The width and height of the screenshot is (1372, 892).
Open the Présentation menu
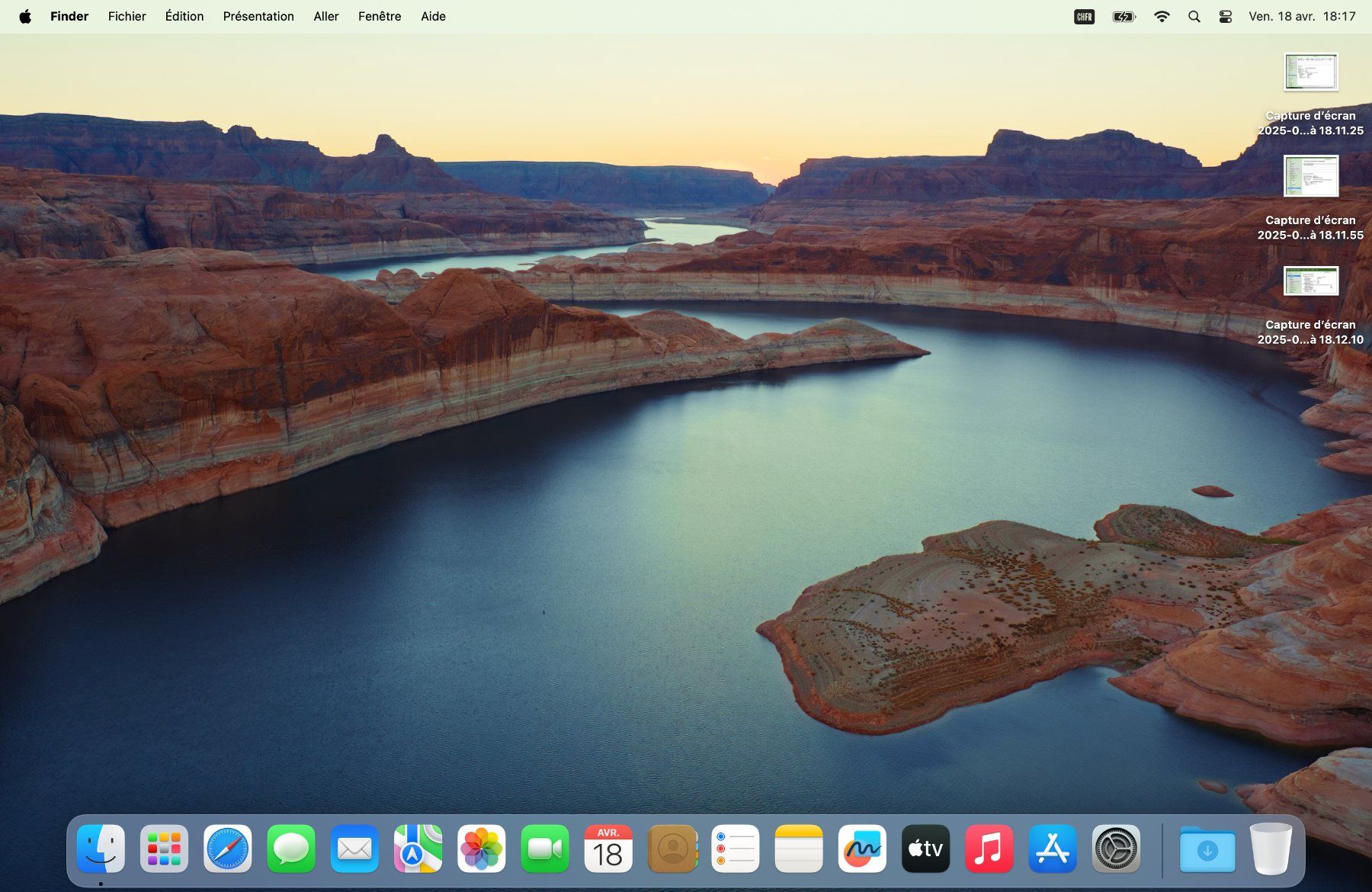click(258, 16)
